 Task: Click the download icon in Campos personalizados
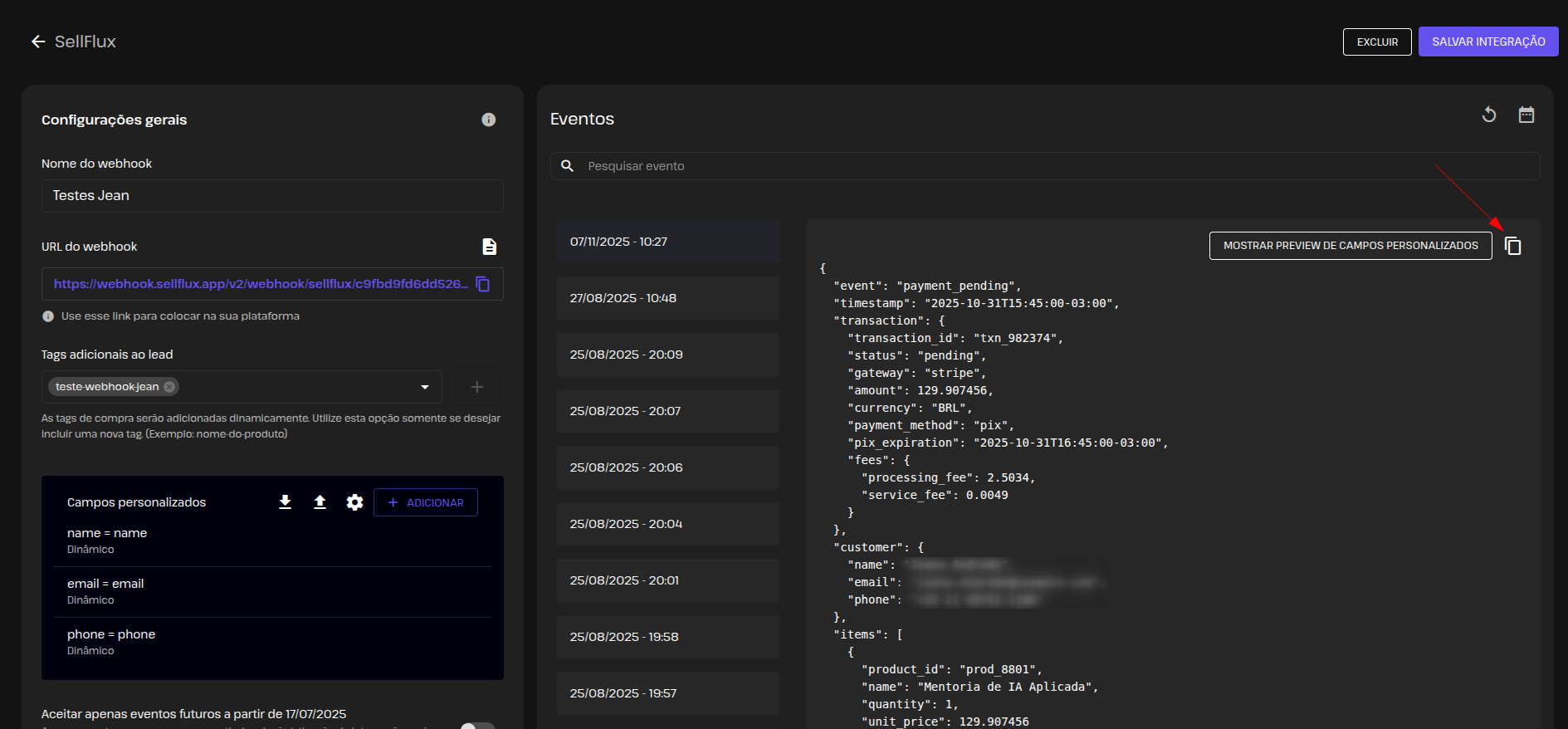coord(285,502)
